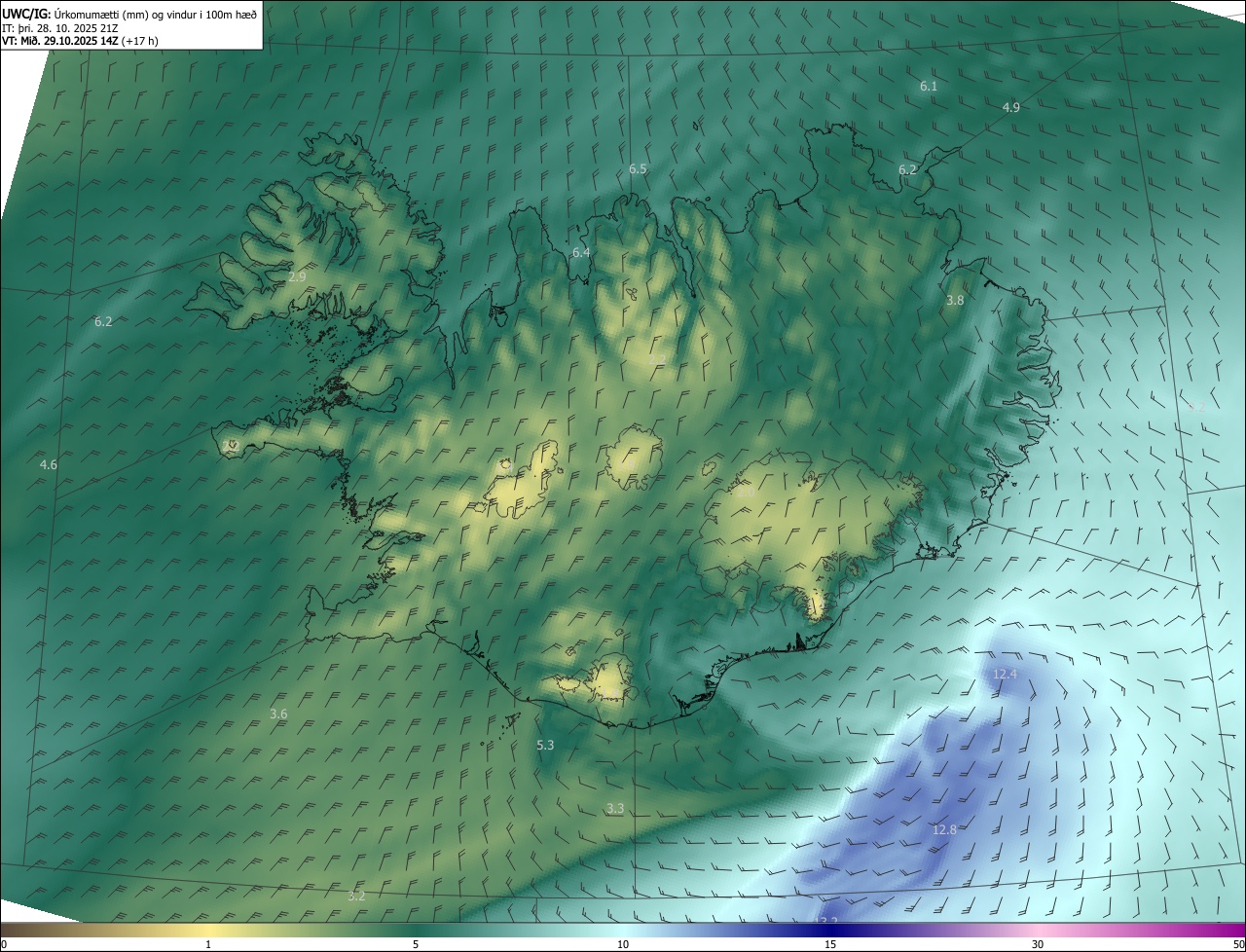This screenshot has height=952, width=1246.
Task: Select the 6.4 value label
Action: coord(581,252)
